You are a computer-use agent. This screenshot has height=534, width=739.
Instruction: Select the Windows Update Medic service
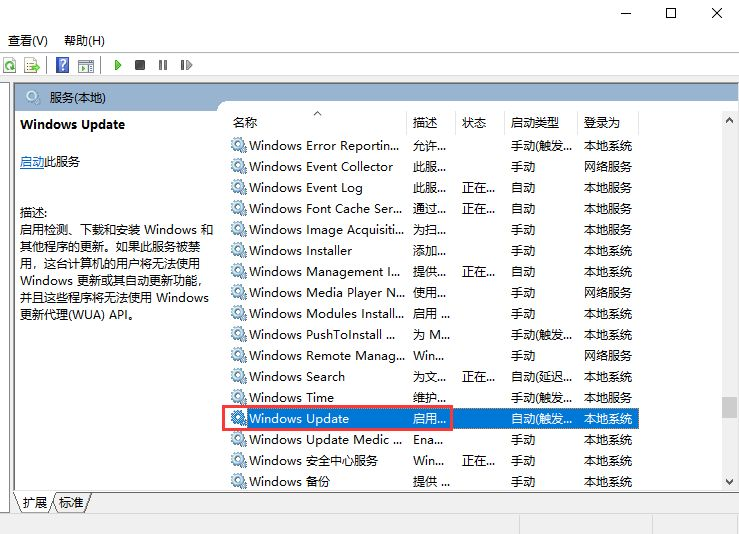(318, 439)
